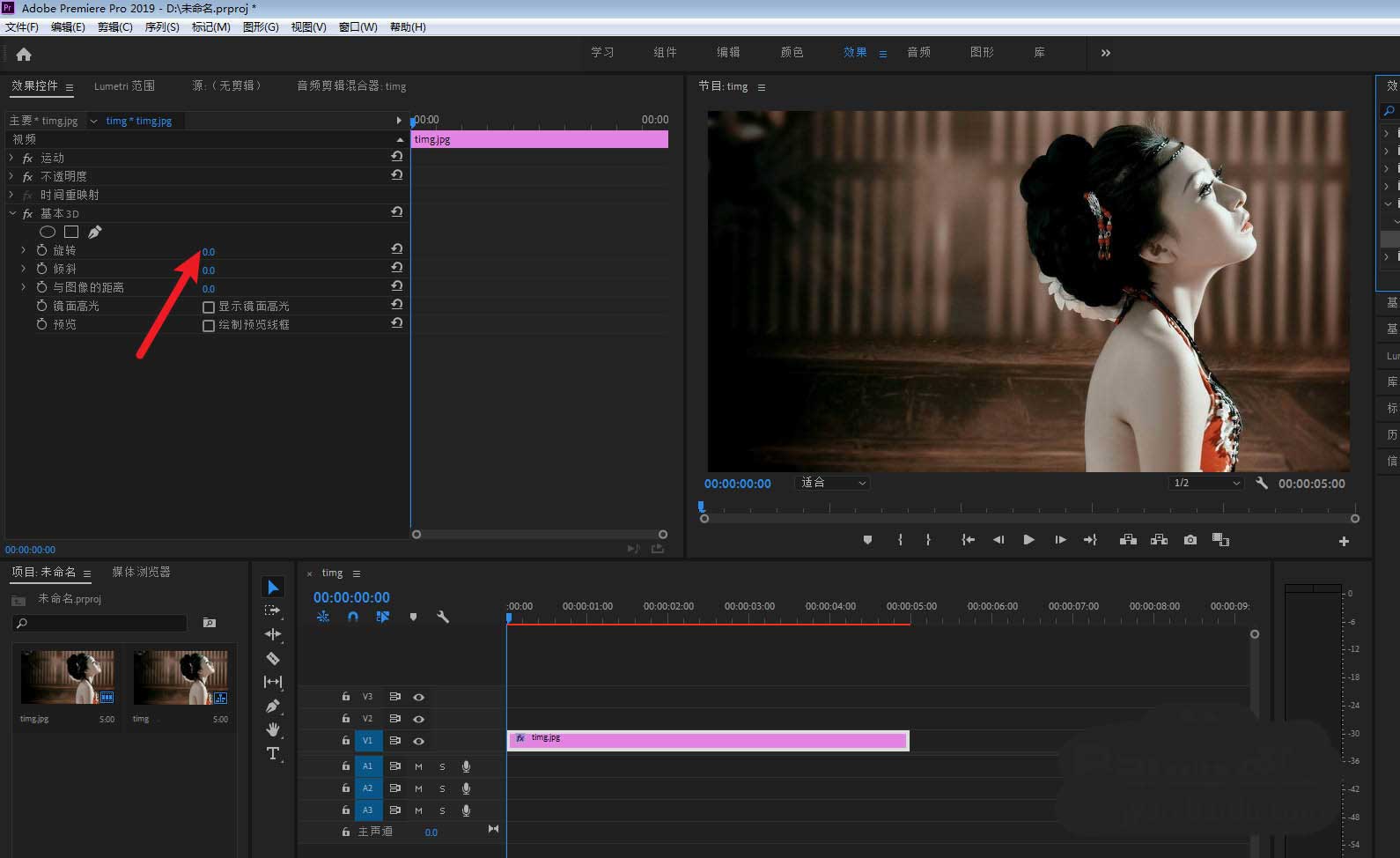Enable the 绘制预览线框 checkbox

209,325
